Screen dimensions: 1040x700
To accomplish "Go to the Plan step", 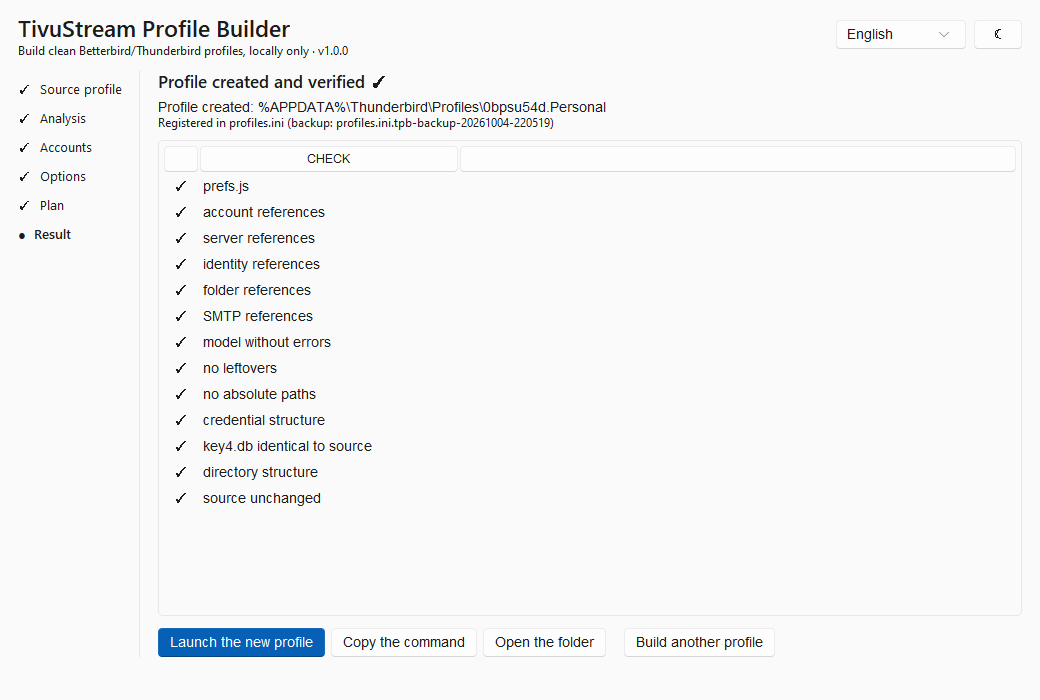I will click(42, 206).
